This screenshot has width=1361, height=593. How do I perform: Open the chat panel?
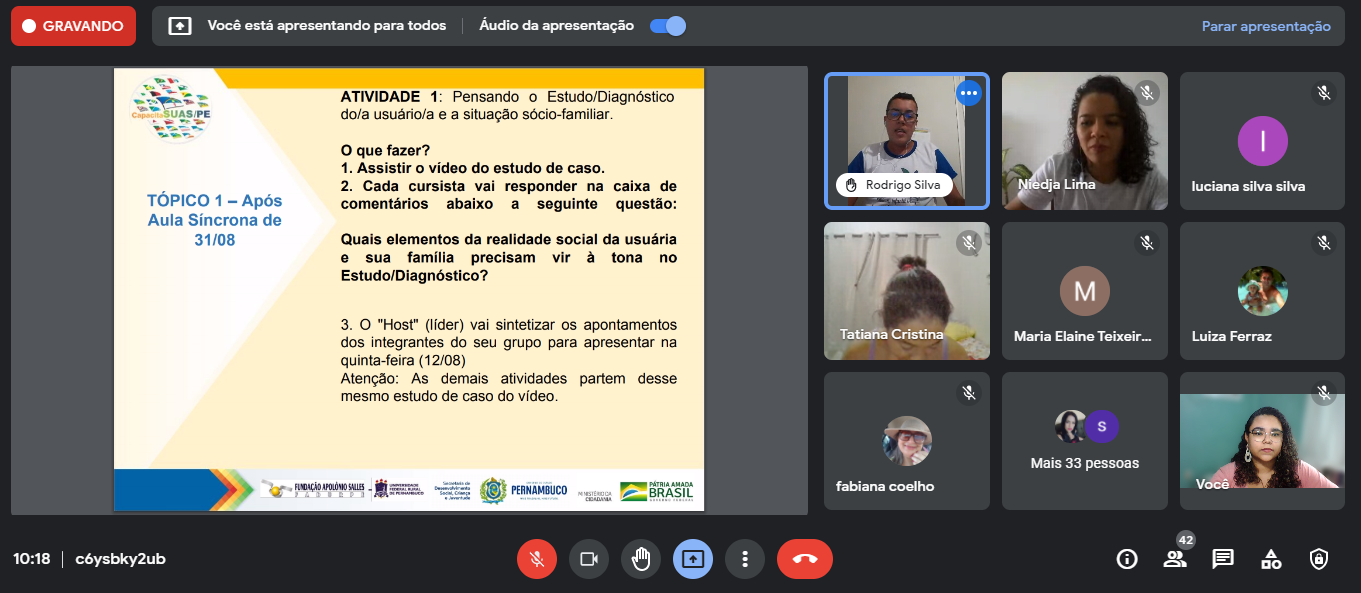pyautogui.click(x=1223, y=559)
